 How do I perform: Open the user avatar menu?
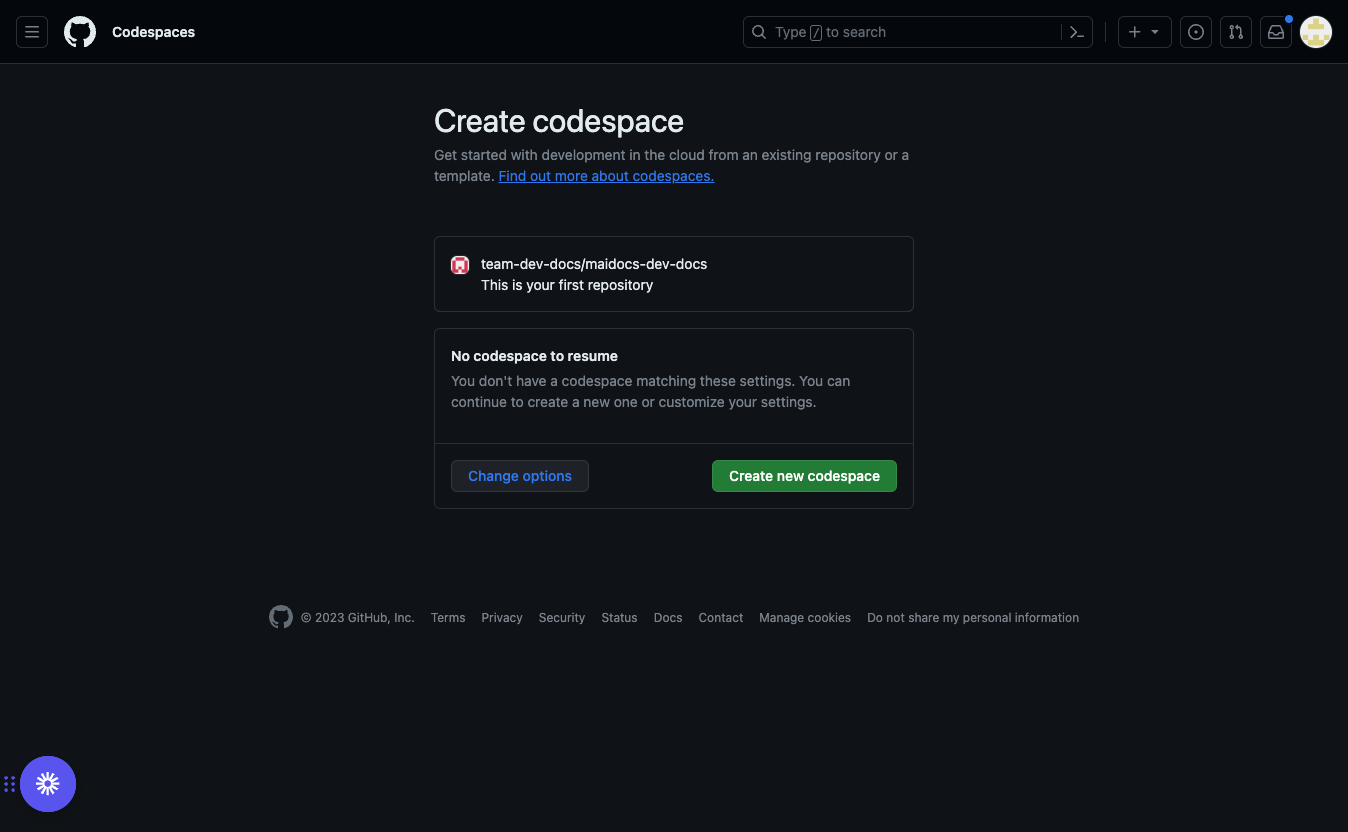[x=1315, y=32]
